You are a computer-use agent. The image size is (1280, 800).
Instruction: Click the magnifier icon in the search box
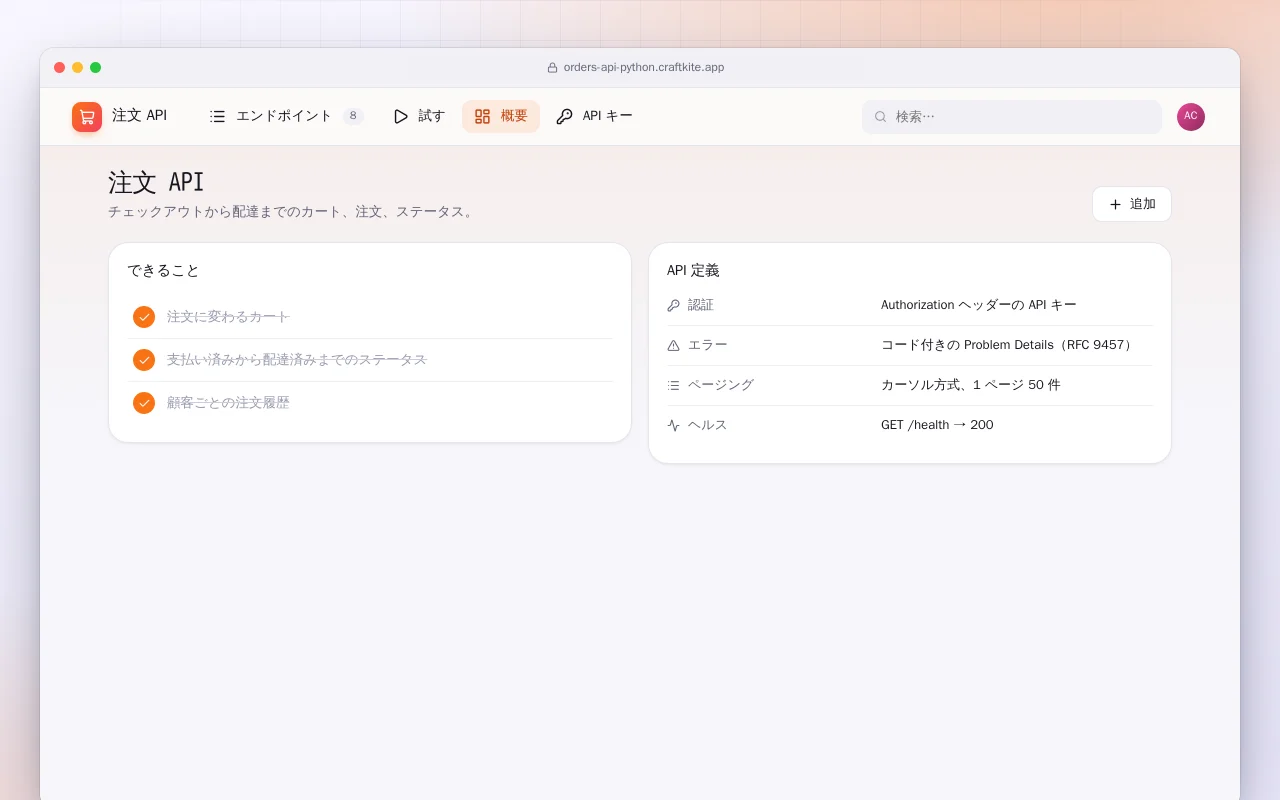(881, 117)
